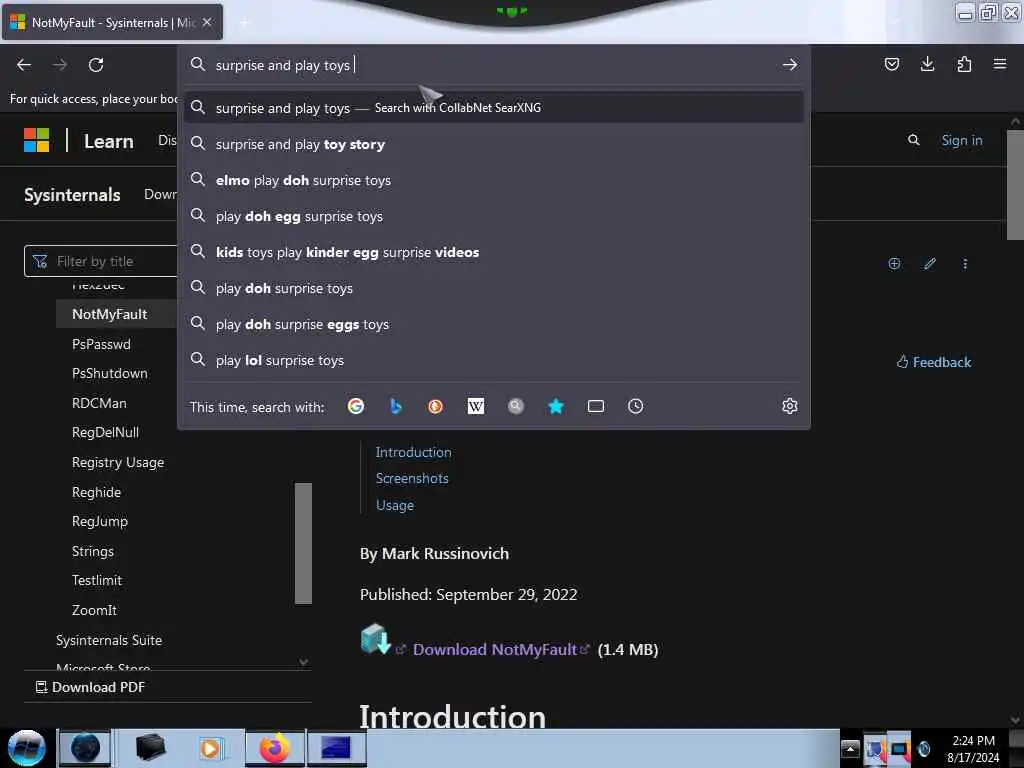Click the add to collection plus icon
This screenshot has width=1024, height=768.
[x=894, y=263]
